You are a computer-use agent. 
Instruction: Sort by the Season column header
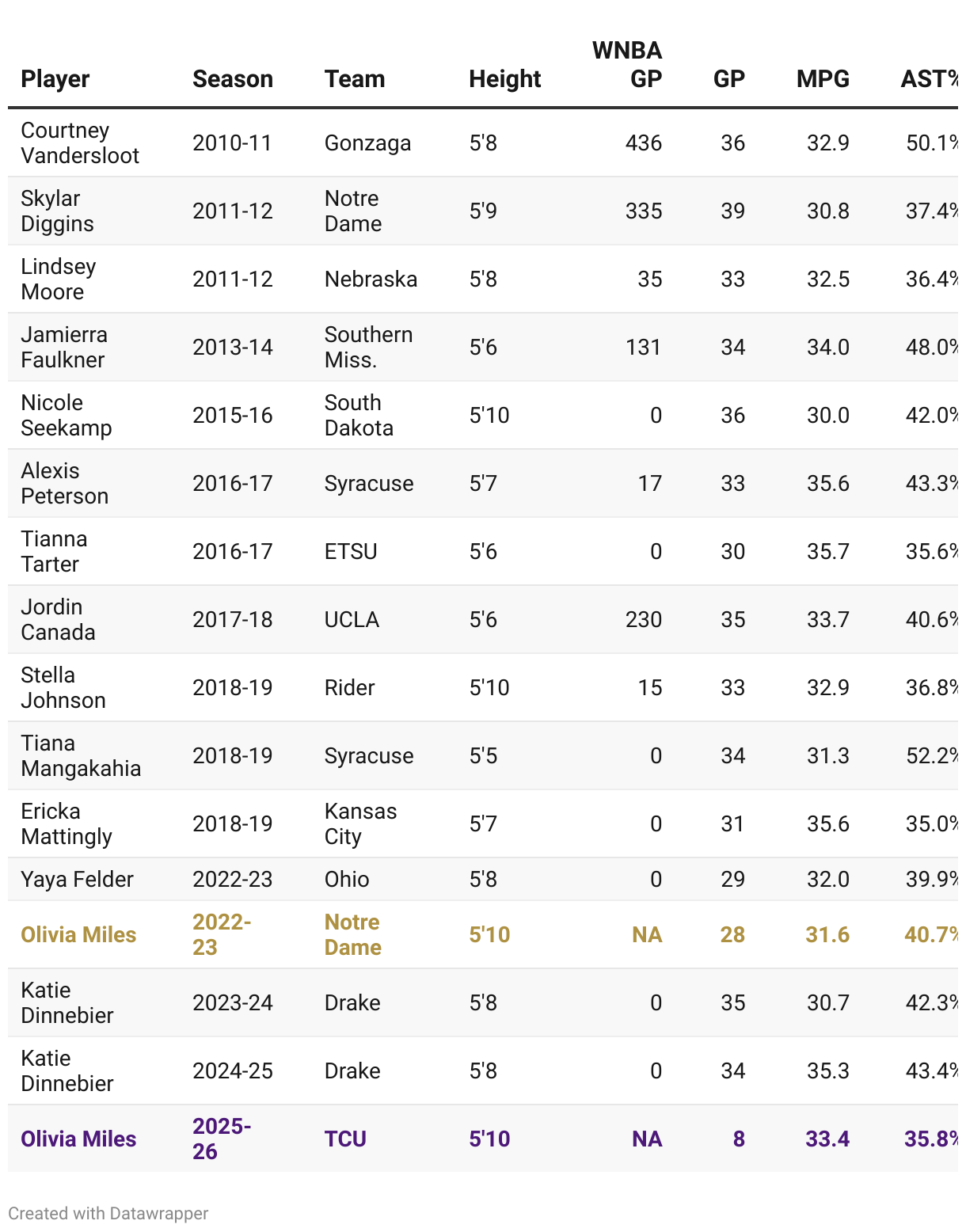pos(232,79)
